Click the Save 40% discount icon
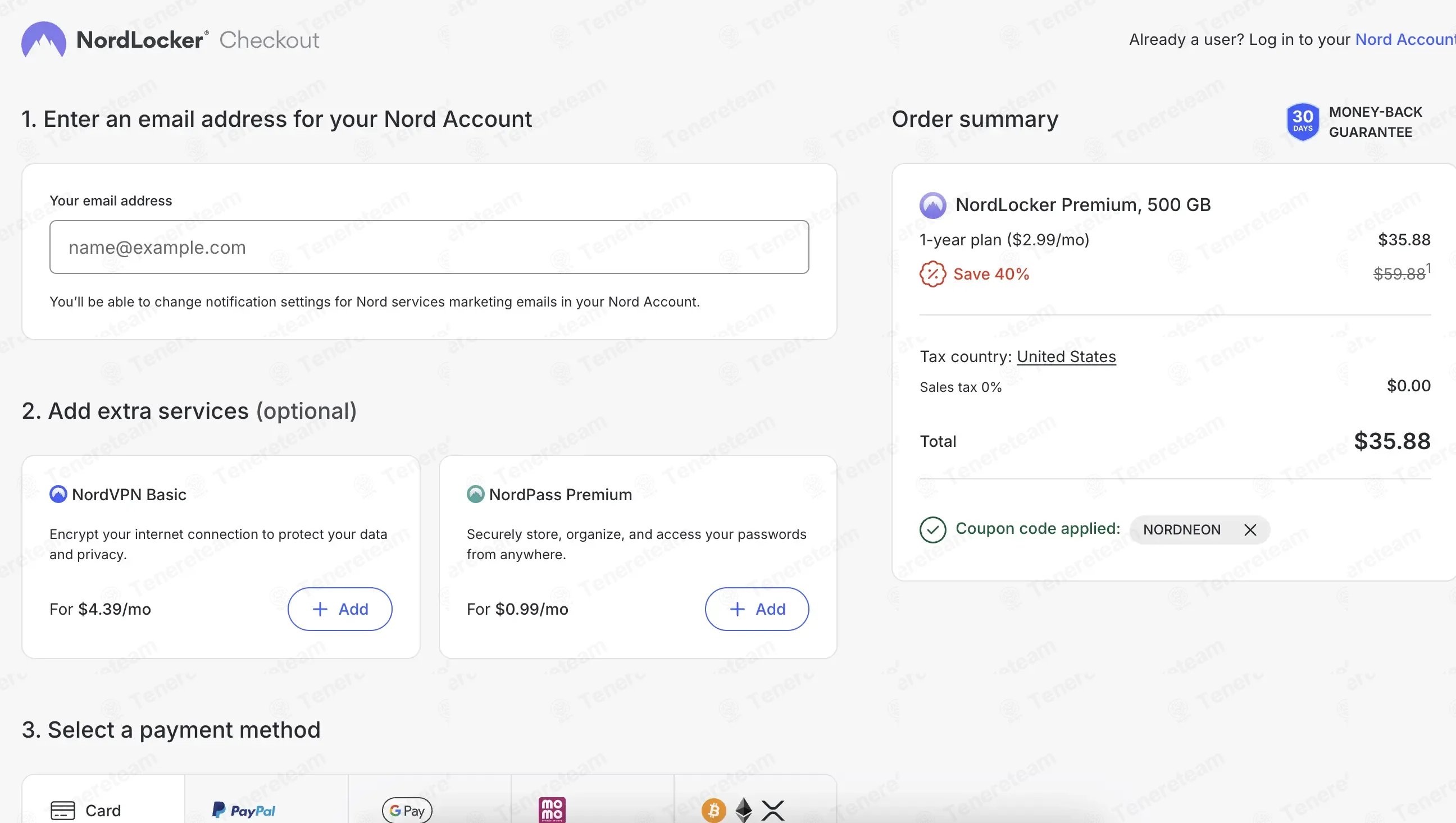Image resolution: width=1456 pixels, height=823 pixels. [932, 274]
